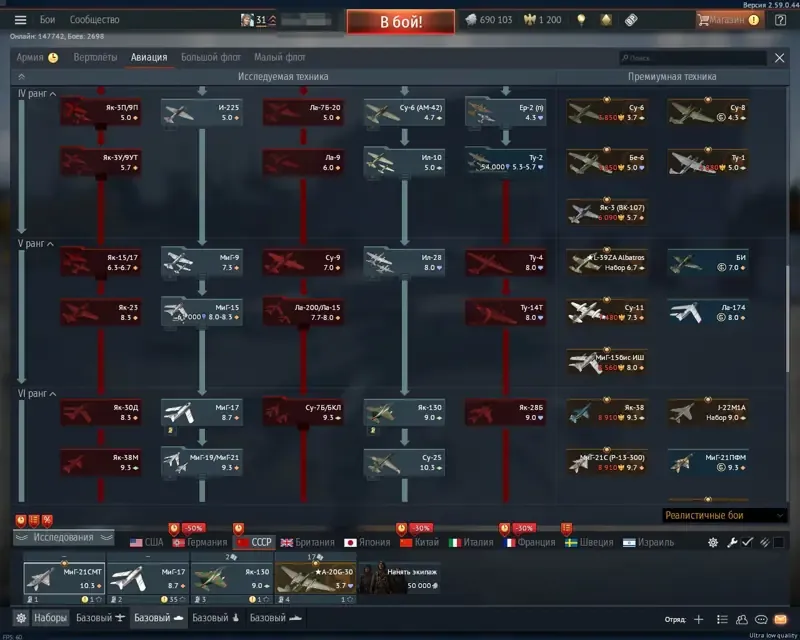Click the plus icon next to Отряд
800x640 pixels.
[x=699, y=619]
